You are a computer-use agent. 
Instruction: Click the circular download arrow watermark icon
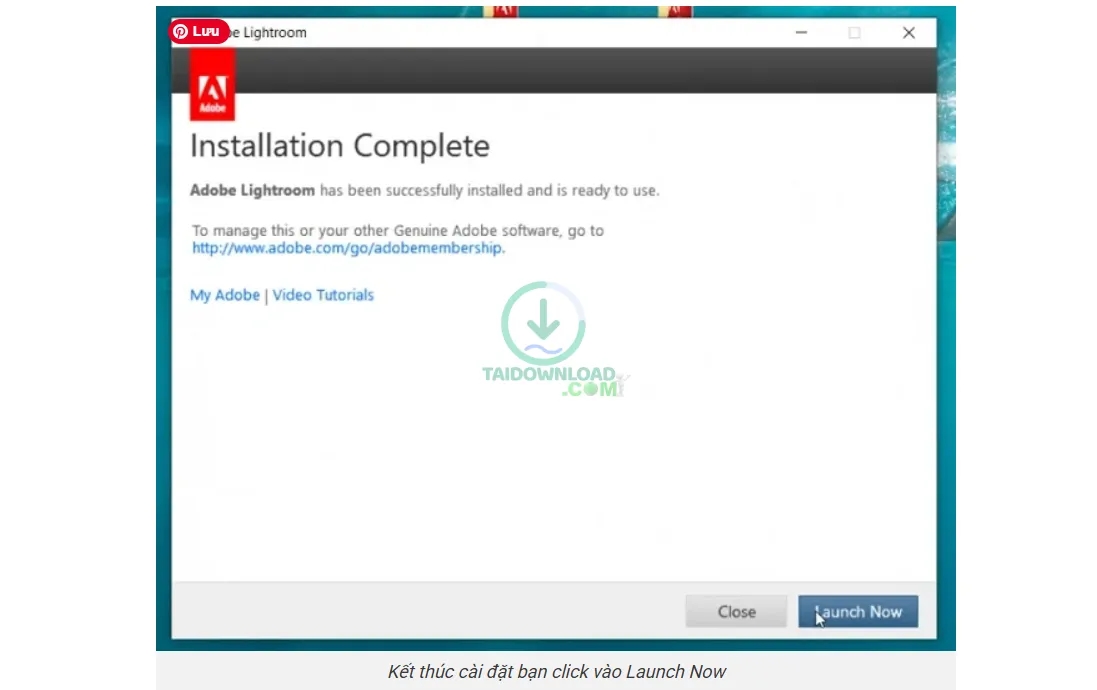[543, 323]
